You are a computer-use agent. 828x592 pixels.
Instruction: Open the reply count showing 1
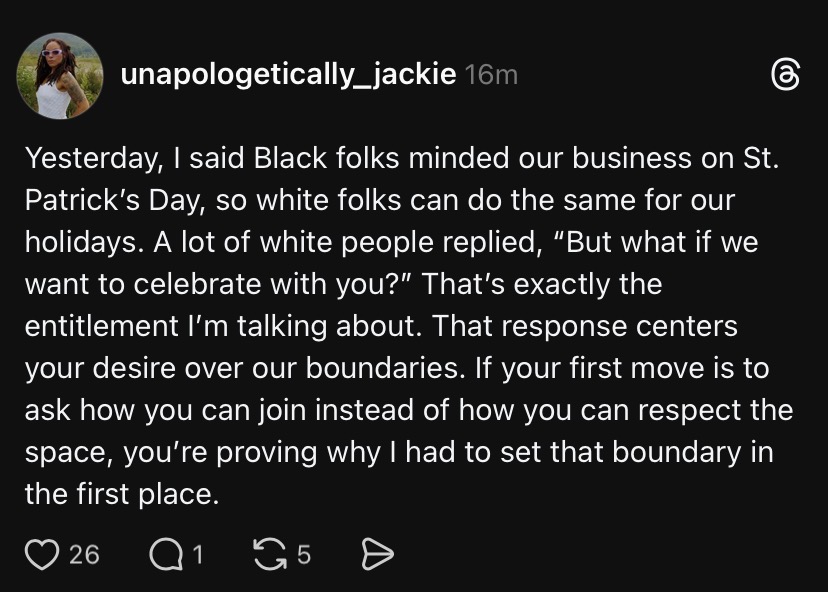pyautogui.click(x=197, y=555)
